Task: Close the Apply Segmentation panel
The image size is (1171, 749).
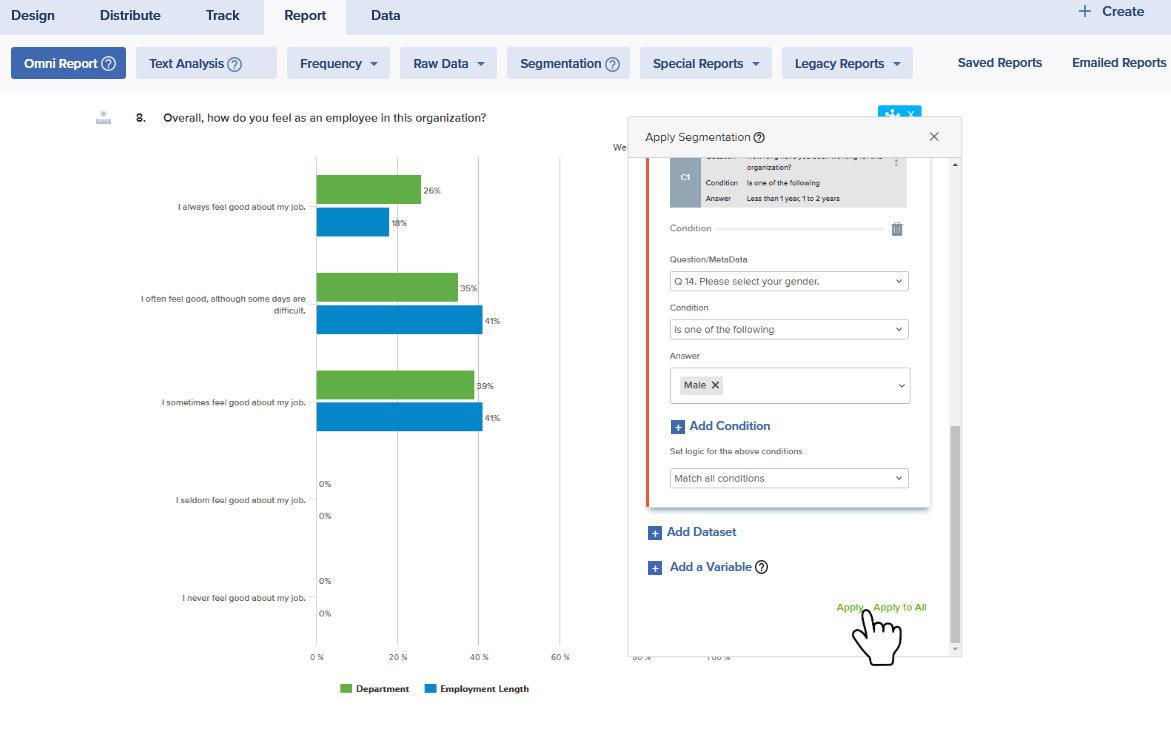Action: [x=934, y=137]
